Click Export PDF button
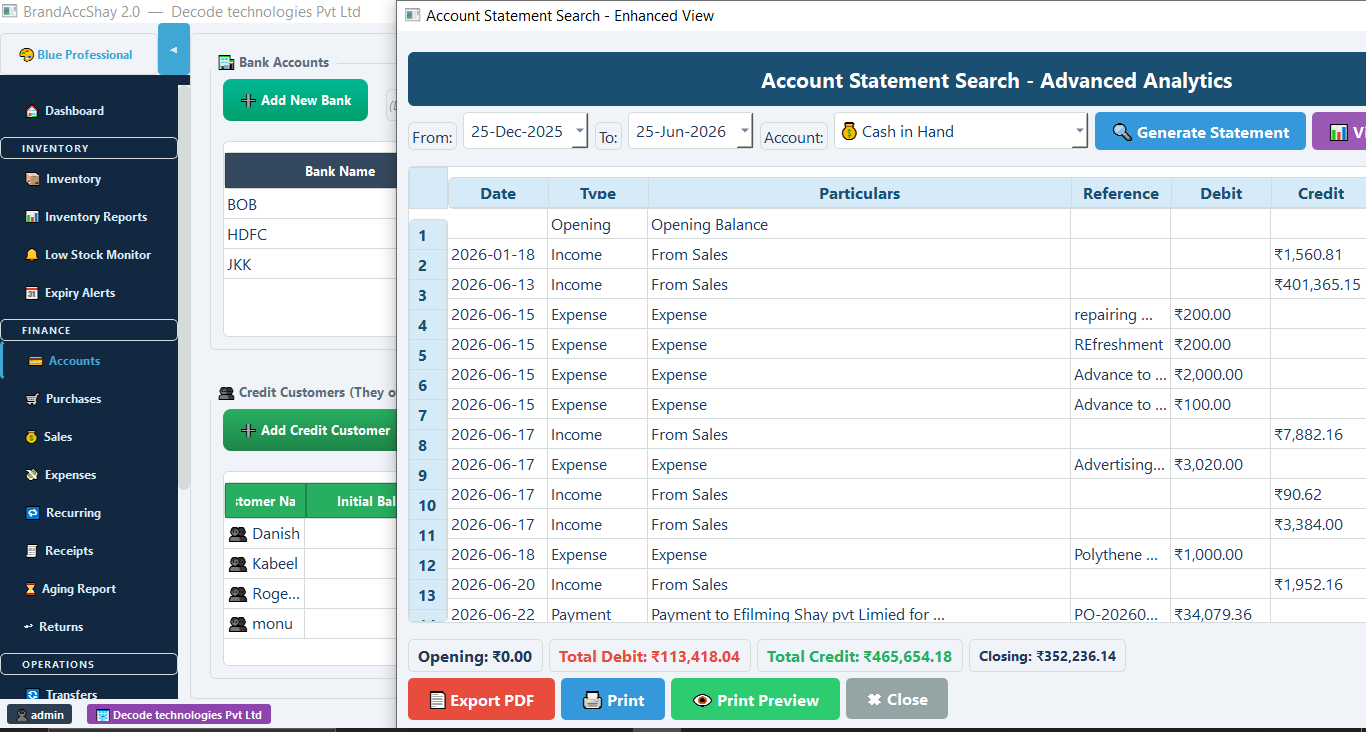The height and width of the screenshot is (732, 1366). [x=481, y=700]
